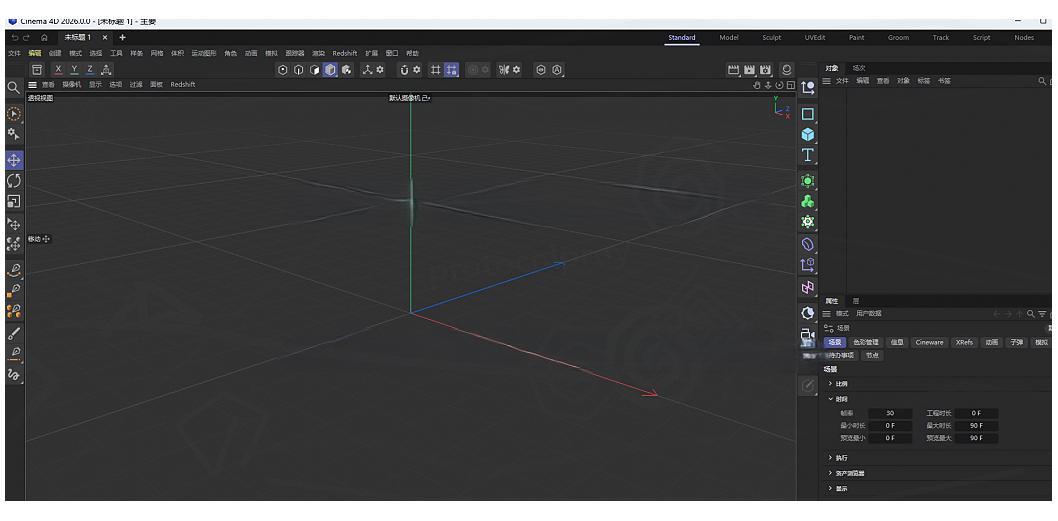
Task: Select the Move tool in left toolbar
Action: click(13, 160)
